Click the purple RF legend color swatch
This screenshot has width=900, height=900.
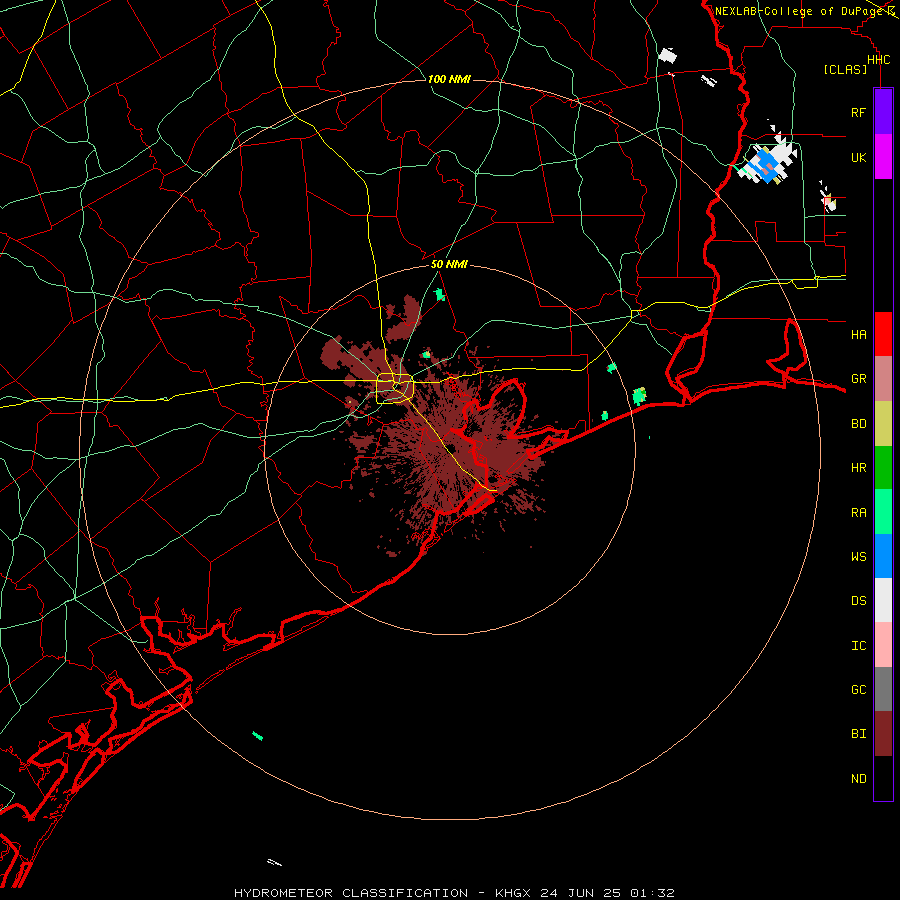point(883,111)
